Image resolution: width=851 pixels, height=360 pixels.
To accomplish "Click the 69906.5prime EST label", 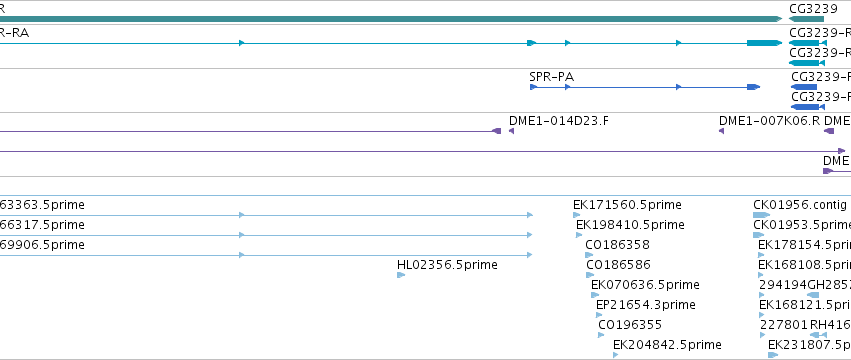I will pyautogui.click(x=42, y=245).
